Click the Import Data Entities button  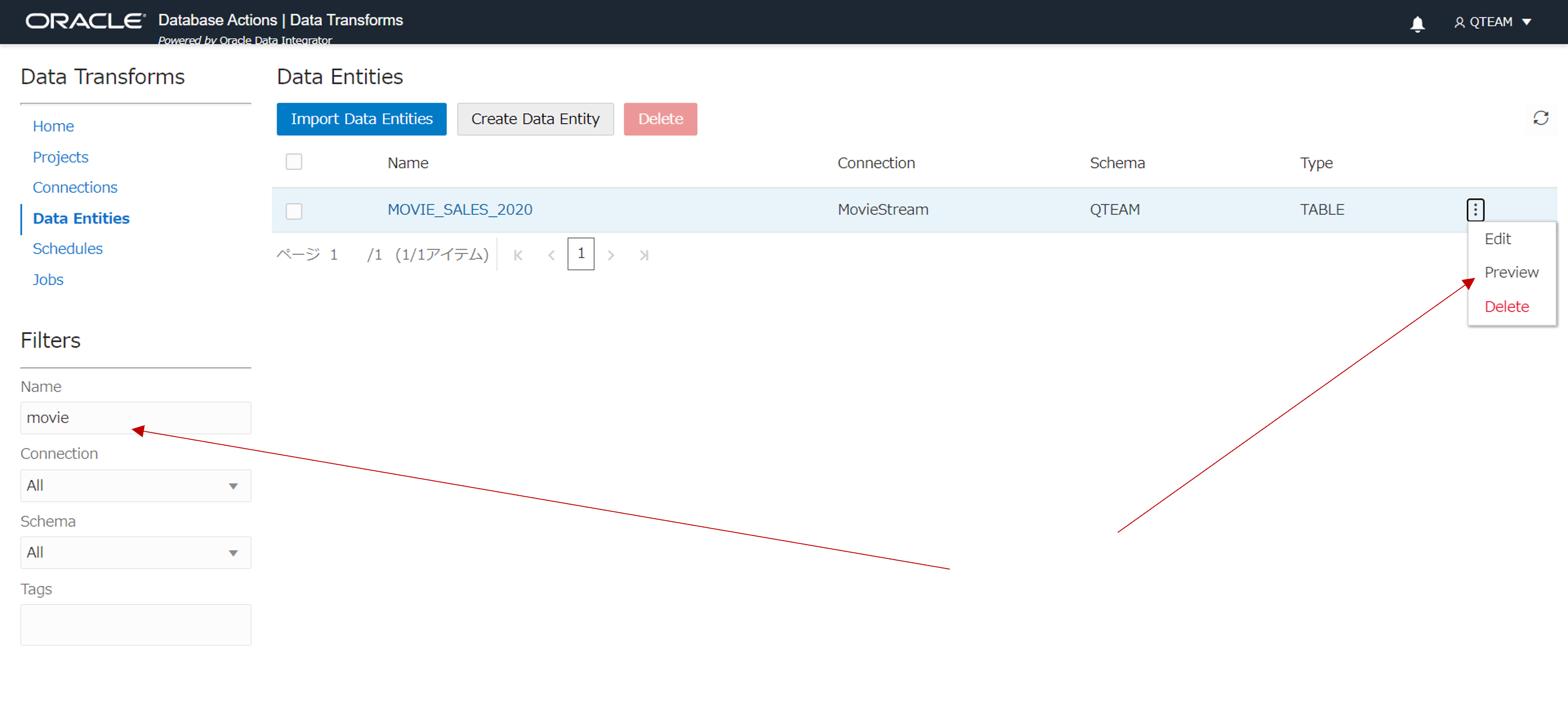tap(361, 119)
